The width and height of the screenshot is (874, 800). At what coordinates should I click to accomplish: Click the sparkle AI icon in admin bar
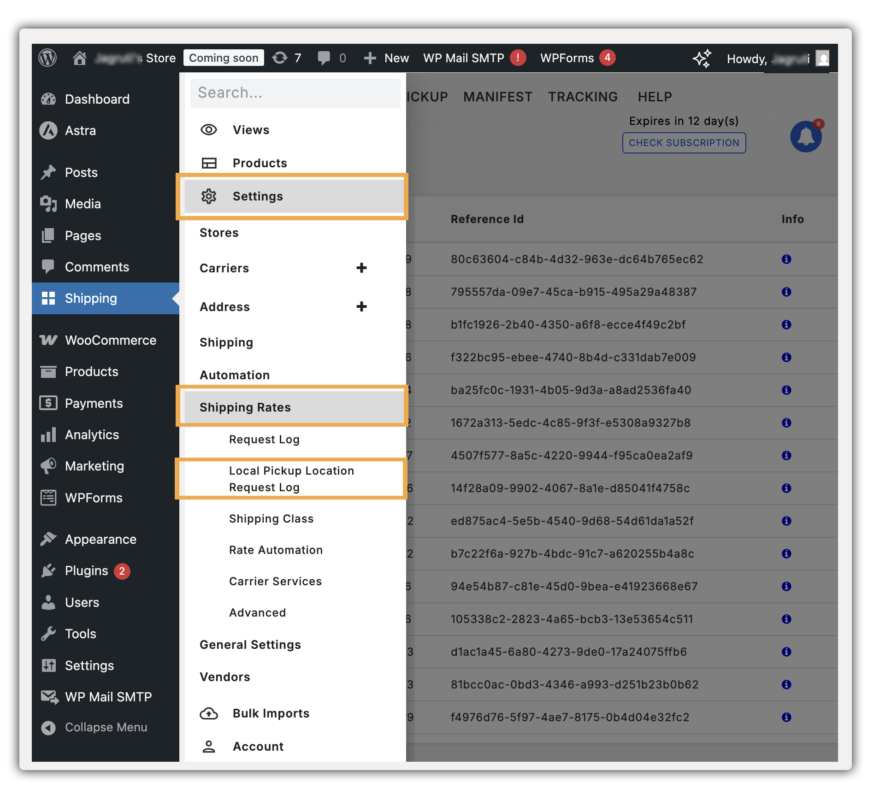tap(702, 58)
